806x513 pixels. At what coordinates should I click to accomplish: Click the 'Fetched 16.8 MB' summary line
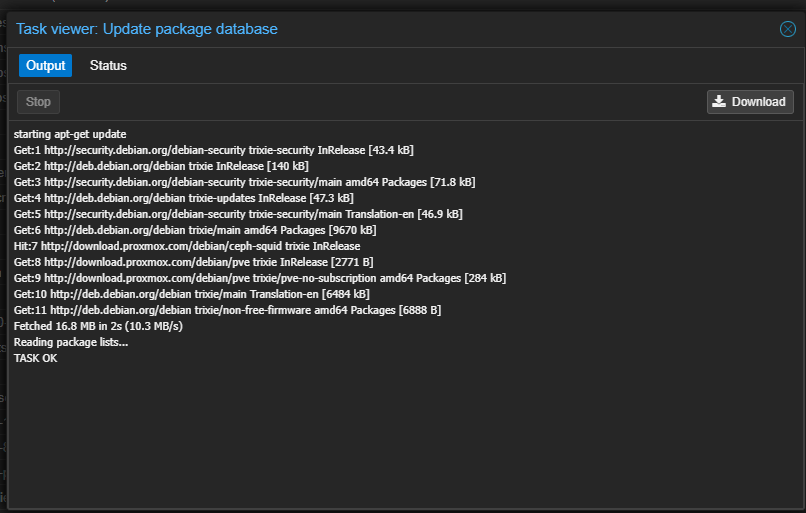(96, 326)
